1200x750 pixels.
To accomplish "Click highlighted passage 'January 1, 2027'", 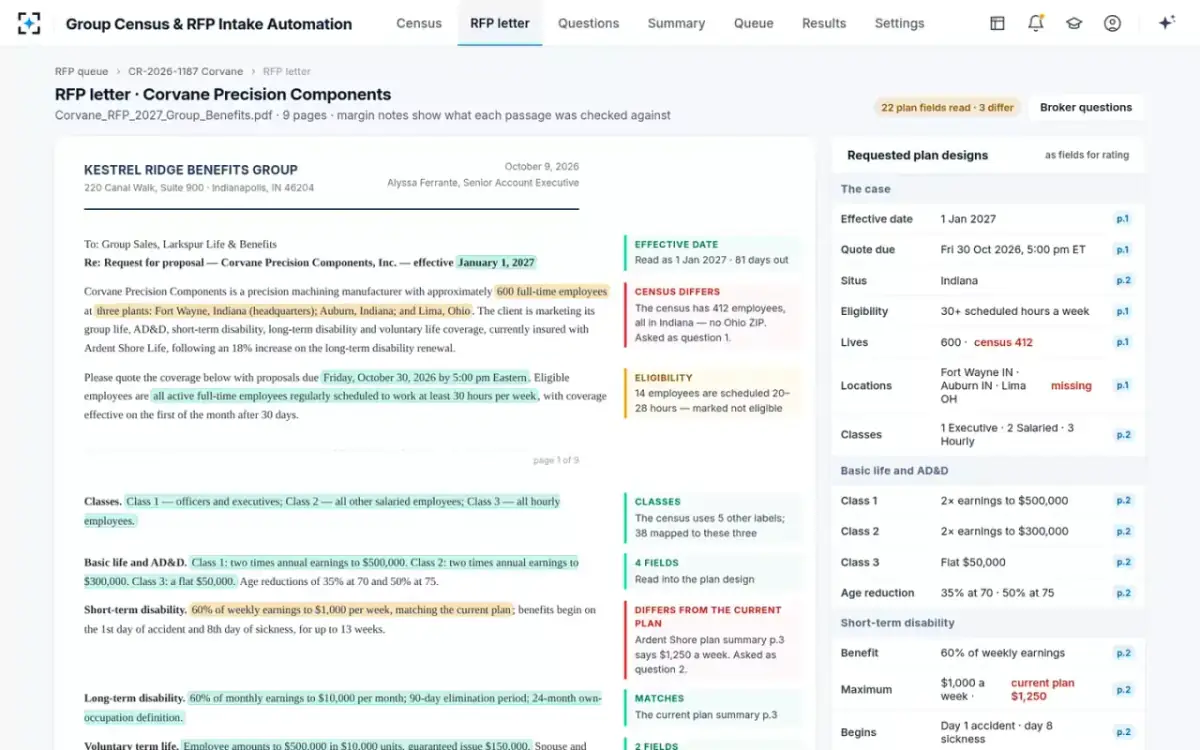I will pos(496,262).
